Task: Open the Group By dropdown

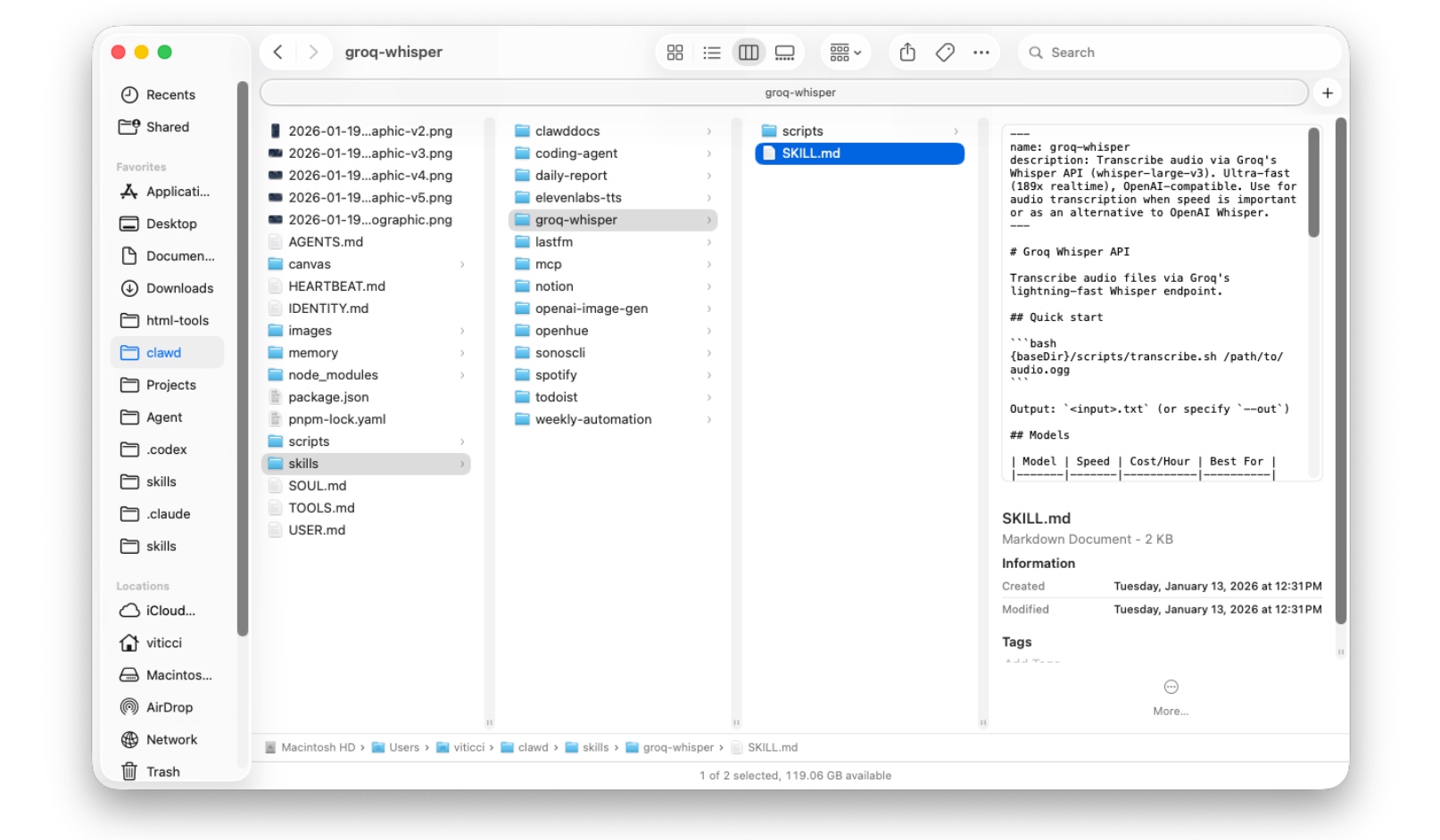Action: [845, 53]
